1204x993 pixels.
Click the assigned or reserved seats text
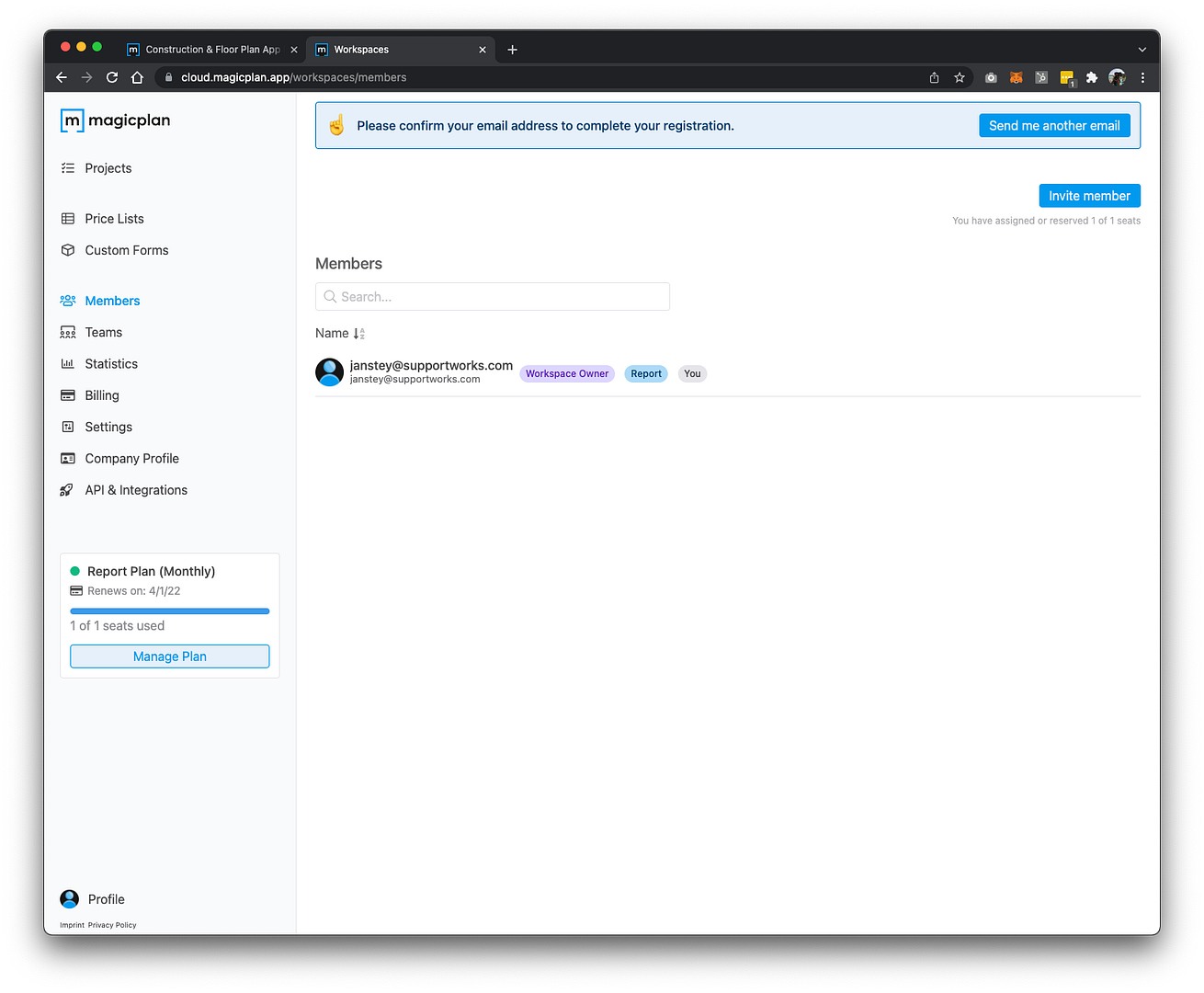(x=1046, y=221)
